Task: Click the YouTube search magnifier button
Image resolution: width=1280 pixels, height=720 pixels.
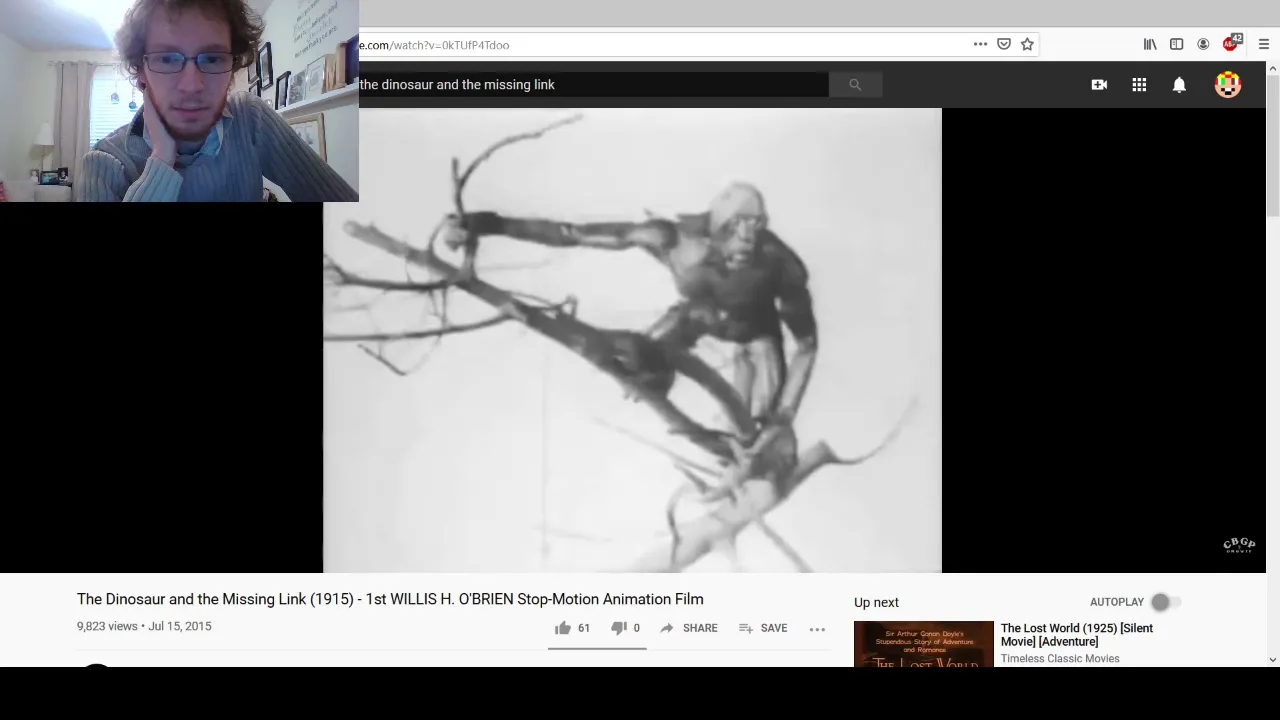Action: [x=855, y=85]
